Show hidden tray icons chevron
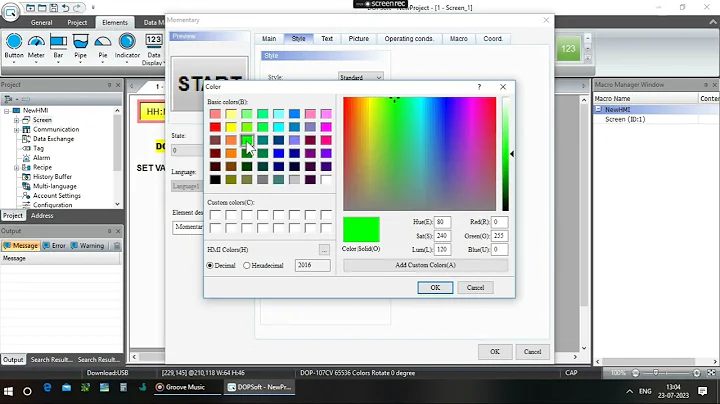720x404 pixels. pos(630,391)
